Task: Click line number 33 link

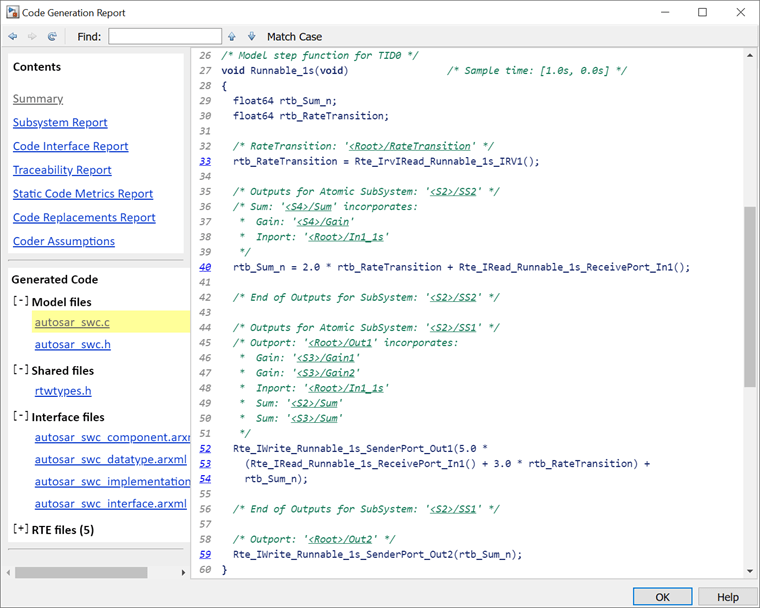Action: (x=205, y=161)
